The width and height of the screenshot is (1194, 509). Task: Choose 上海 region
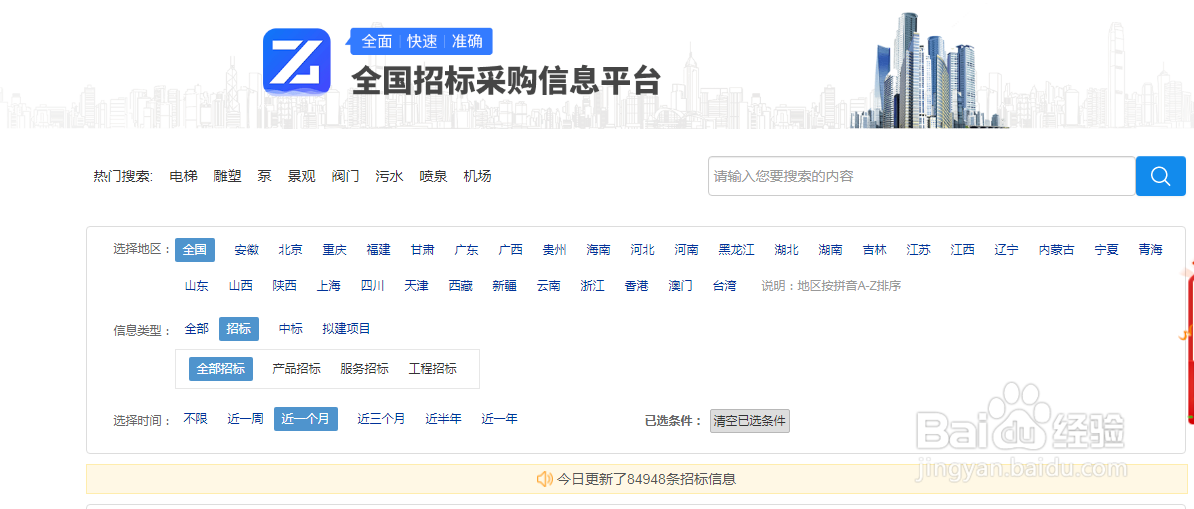coord(329,287)
